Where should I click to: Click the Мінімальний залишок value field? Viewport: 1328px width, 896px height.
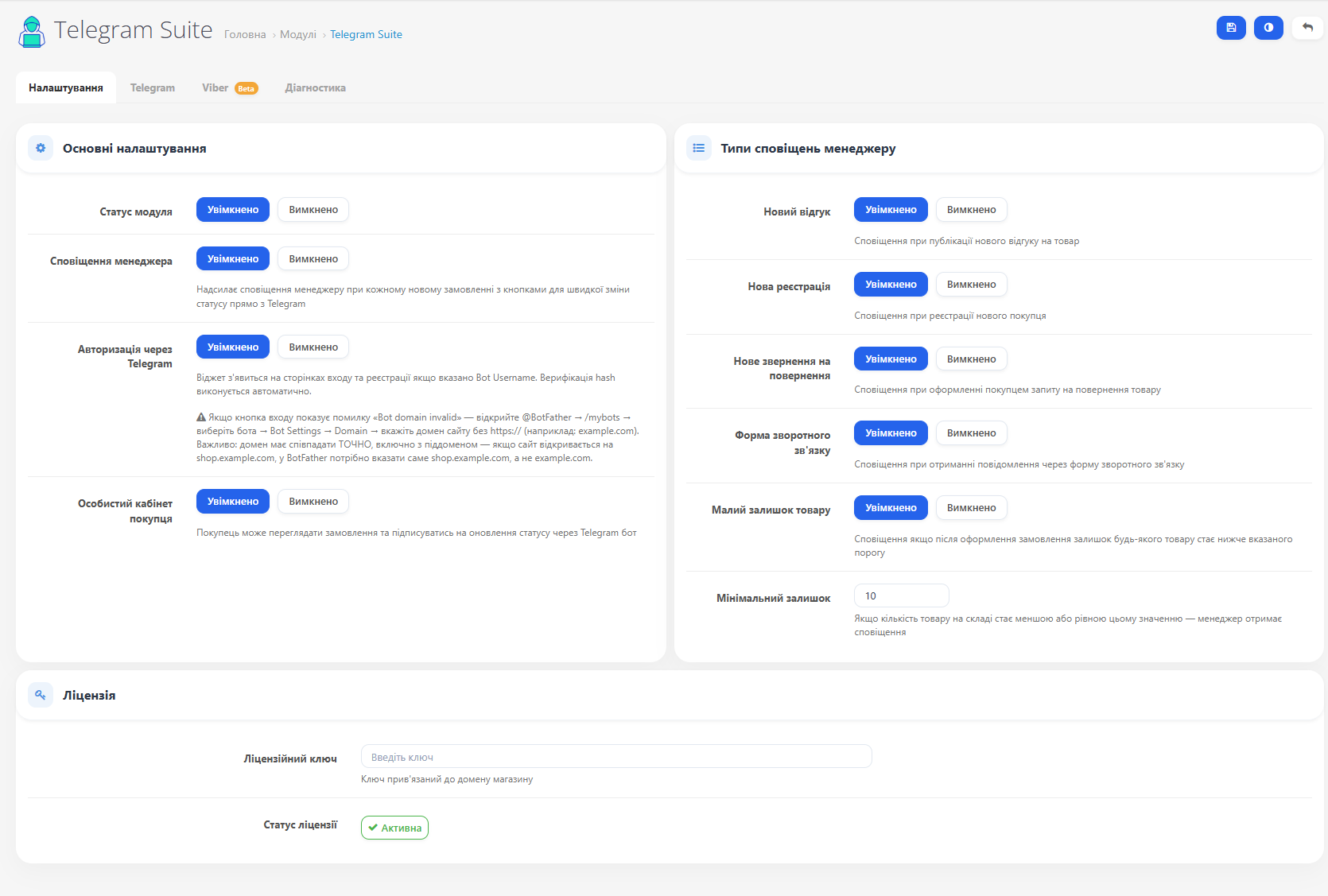coord(902,595)
